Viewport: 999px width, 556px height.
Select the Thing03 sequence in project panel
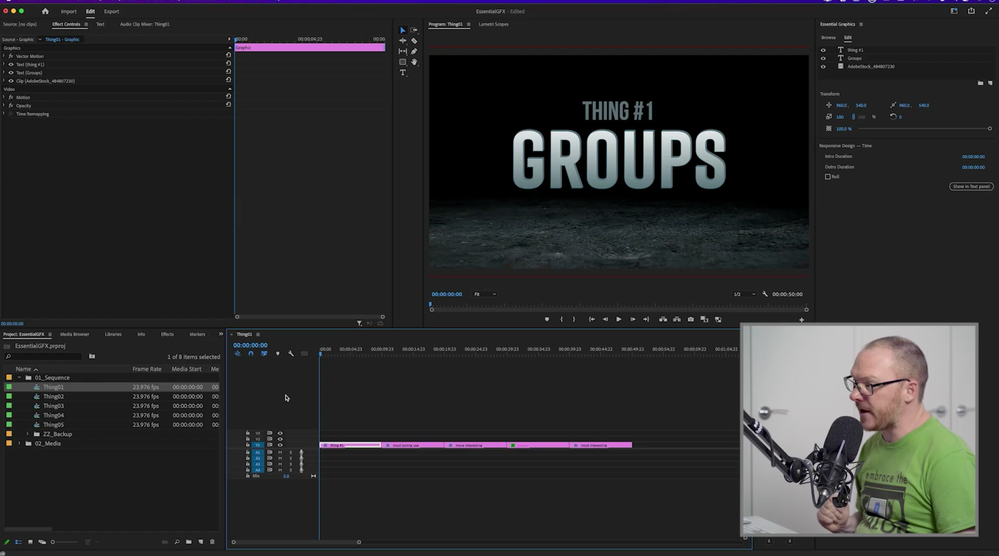tap(53, 406)
